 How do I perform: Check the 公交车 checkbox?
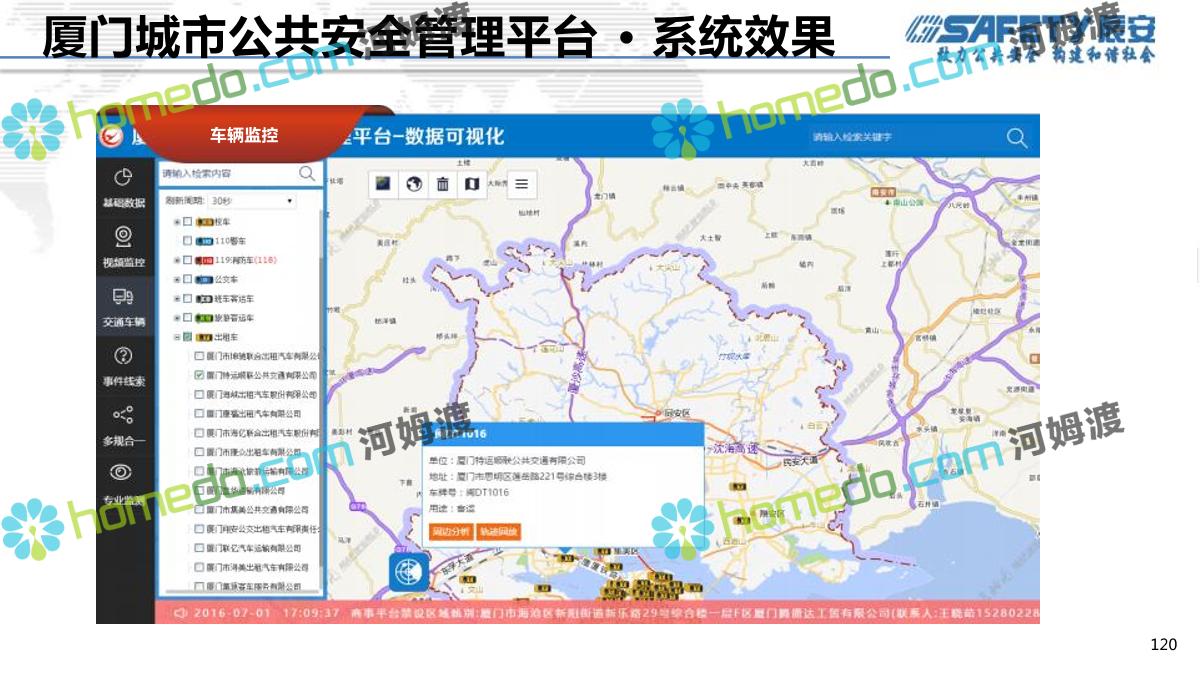187,280
